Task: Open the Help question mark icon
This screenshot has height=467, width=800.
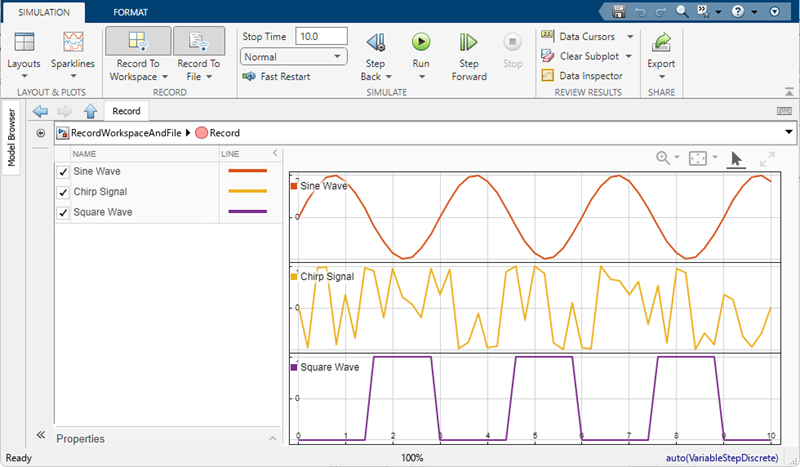Action: coord(738,11)
